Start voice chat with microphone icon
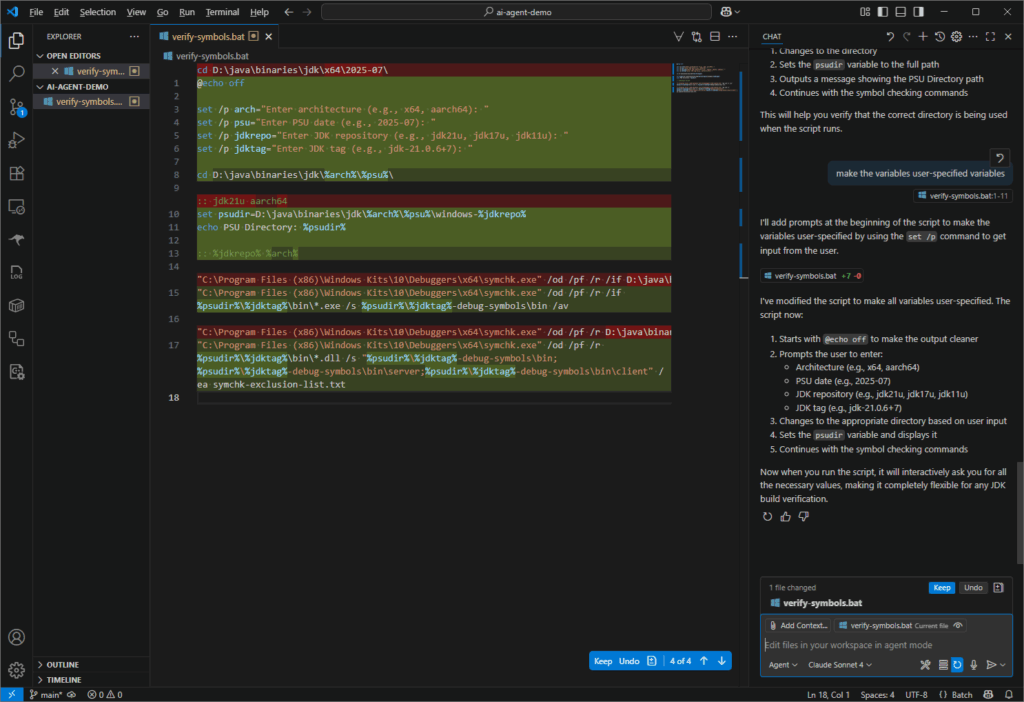Image resolution: width=1024 pixels, height=702 pixels. click(973, 664)
